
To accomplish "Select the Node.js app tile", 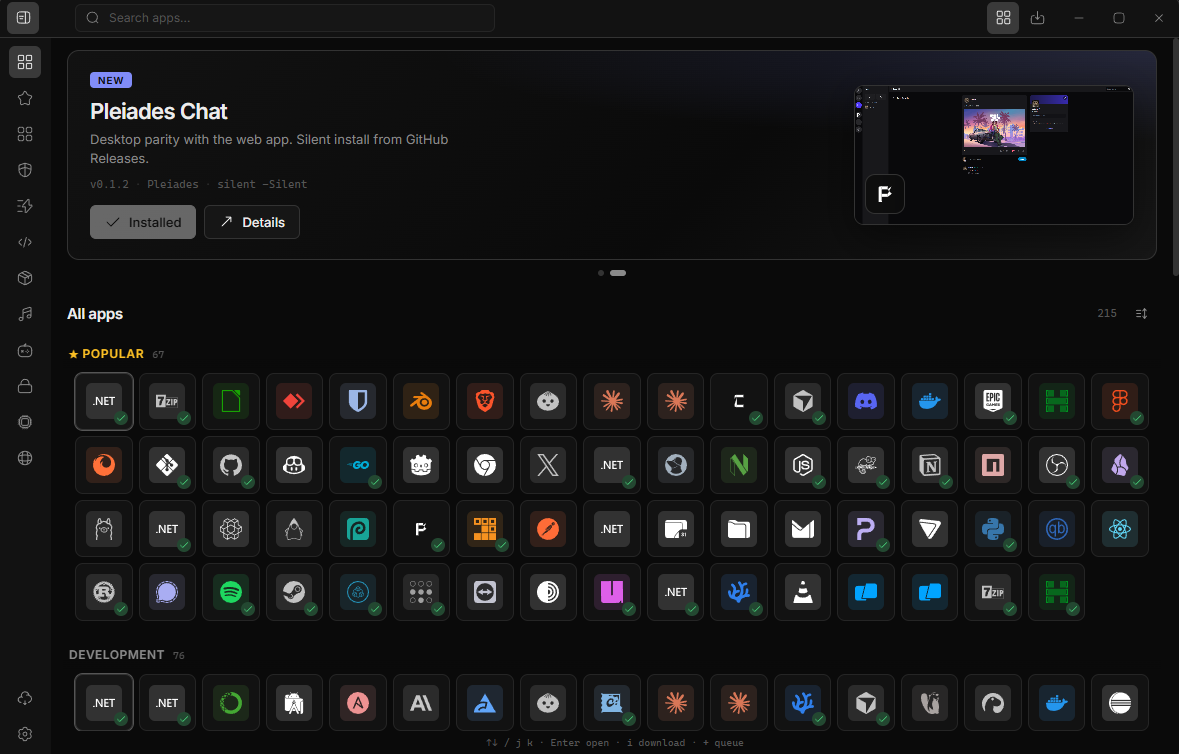I will (802, 465).
